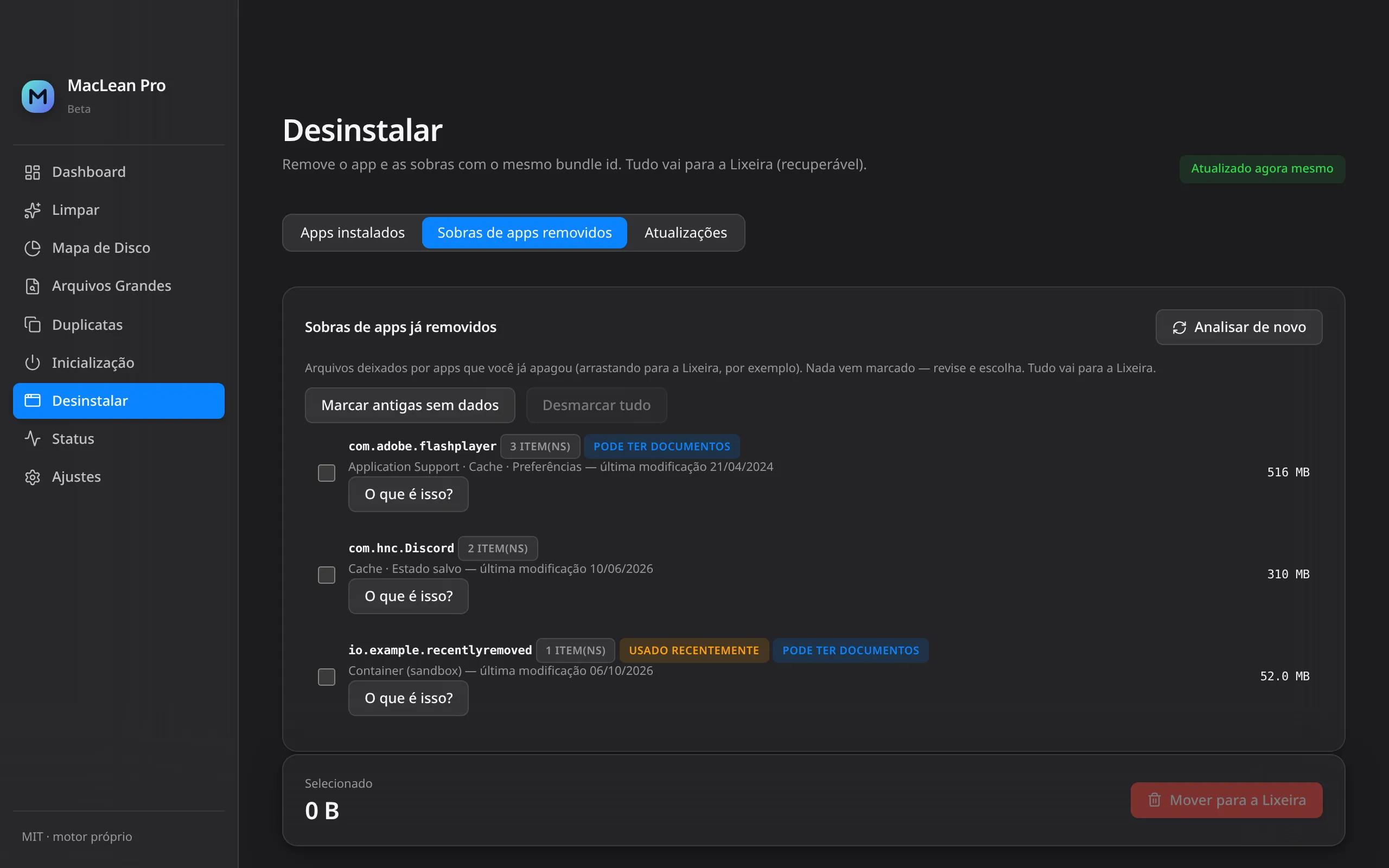The image size is (1389, 868).
Task: Click the 0 B selected total
Action: click(x=322, y=810)
